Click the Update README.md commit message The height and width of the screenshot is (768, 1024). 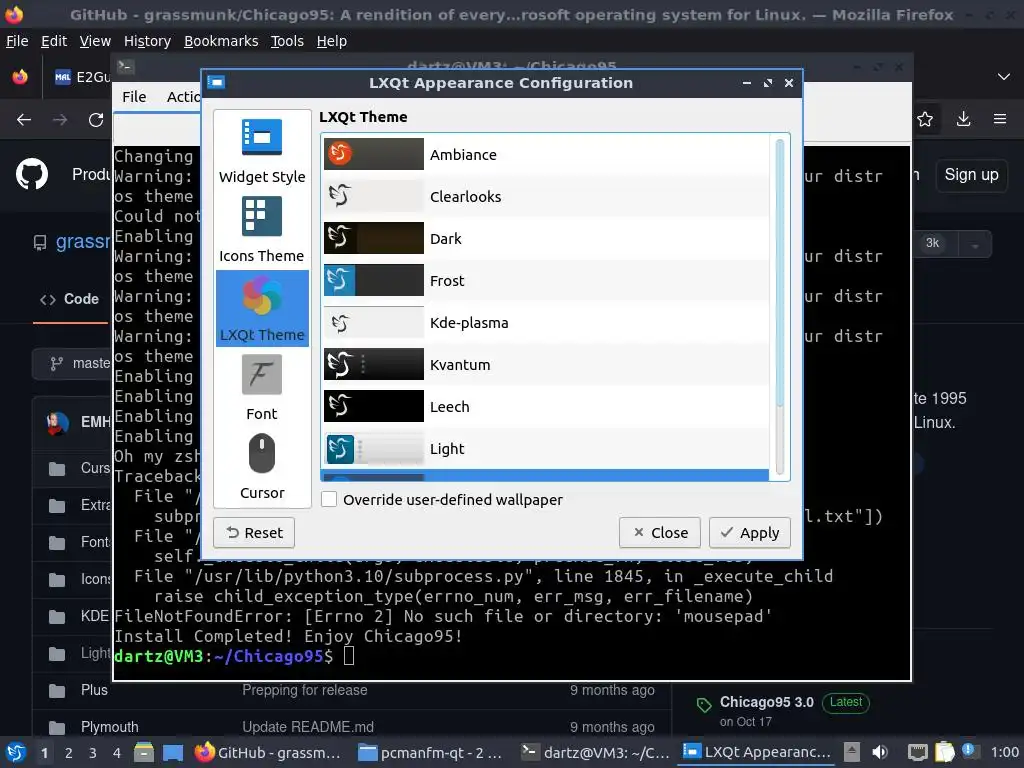tap(308, 727)
